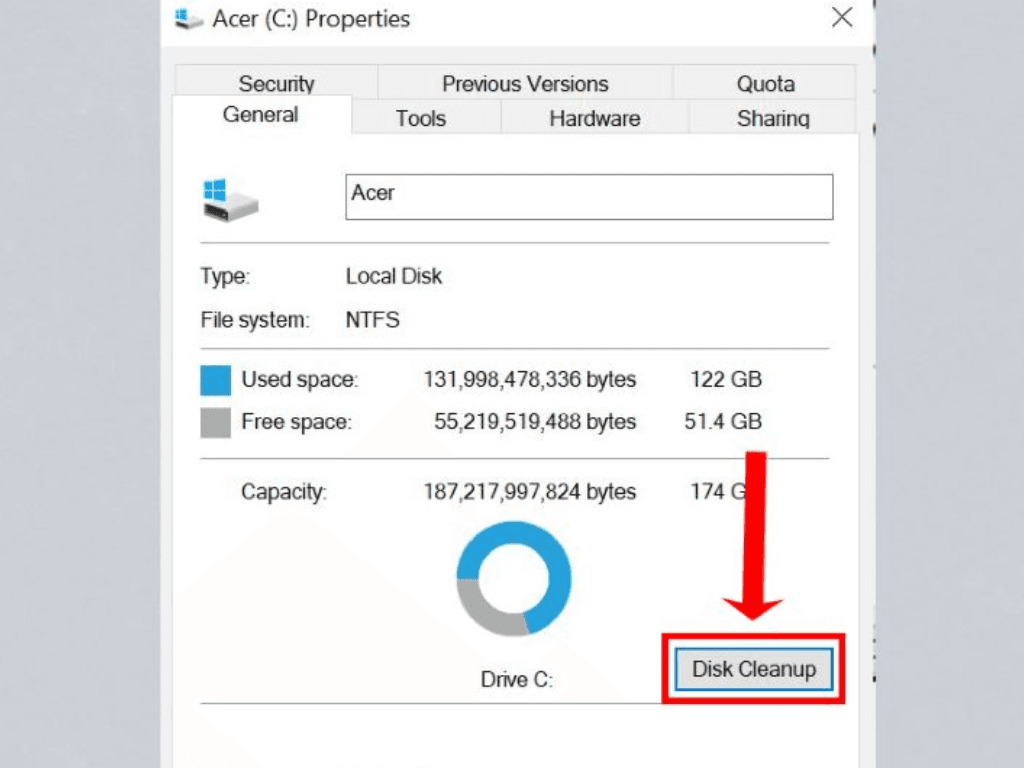1024x768 pixels.
Task: Click the Drive C: label
Action: [x=516, y=680]
